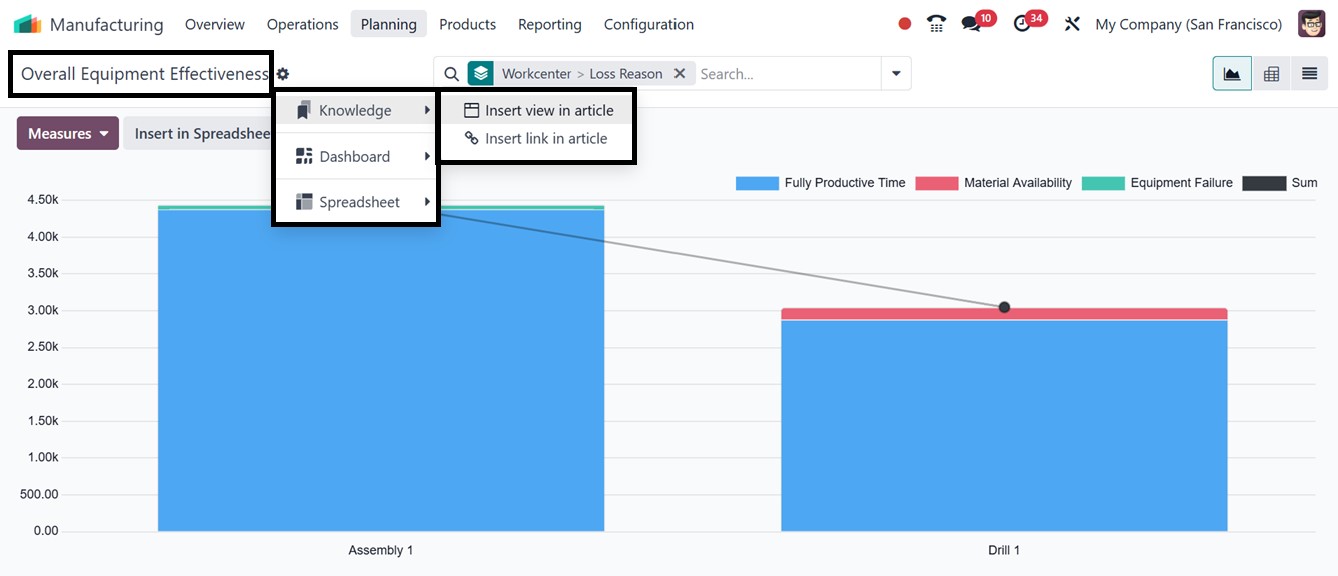The image size is (1338, 576).
Task: Switch to the graph view icon
Action: [1232, 74]
